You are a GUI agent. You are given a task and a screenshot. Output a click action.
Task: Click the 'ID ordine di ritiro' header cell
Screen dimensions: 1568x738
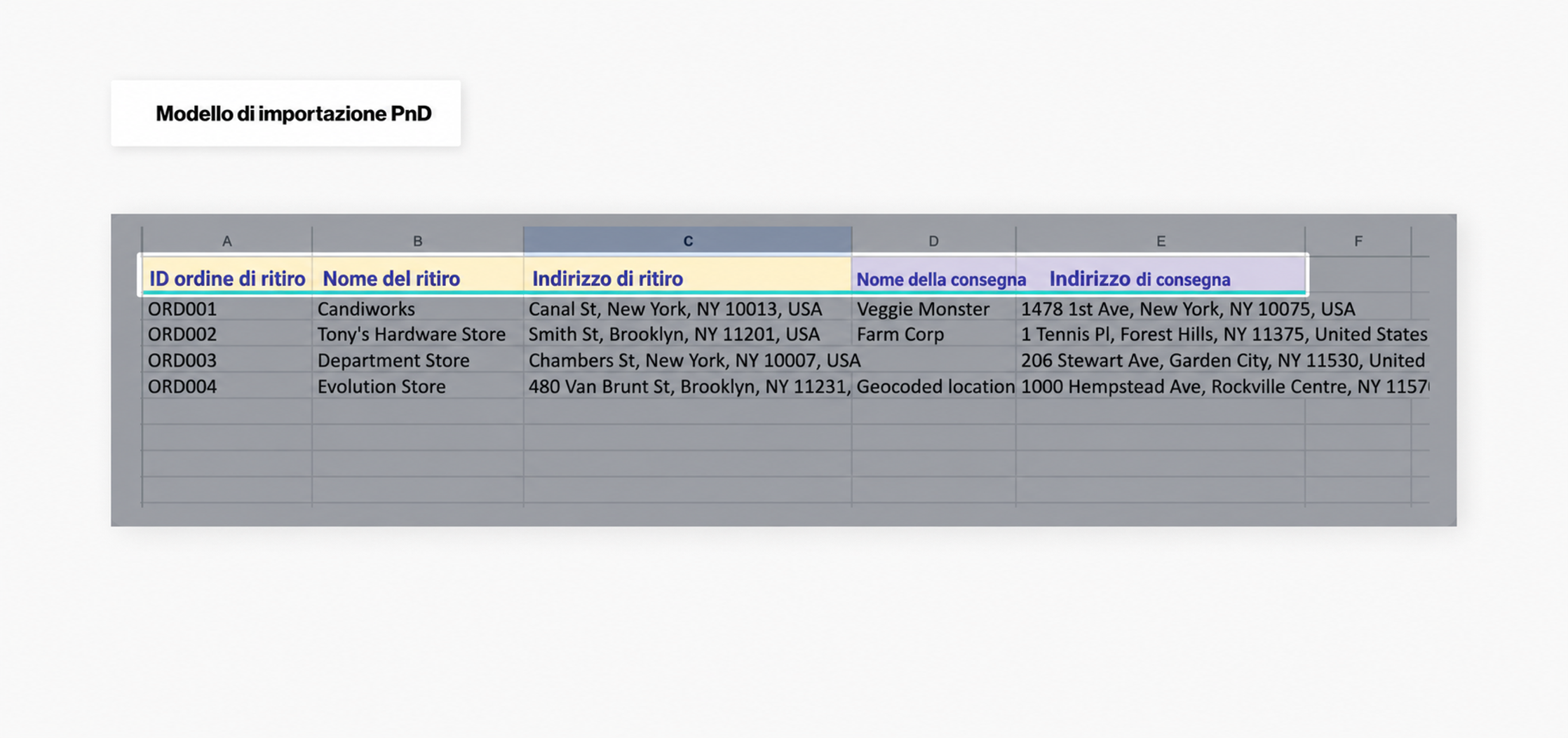click(x=227, y=275)
